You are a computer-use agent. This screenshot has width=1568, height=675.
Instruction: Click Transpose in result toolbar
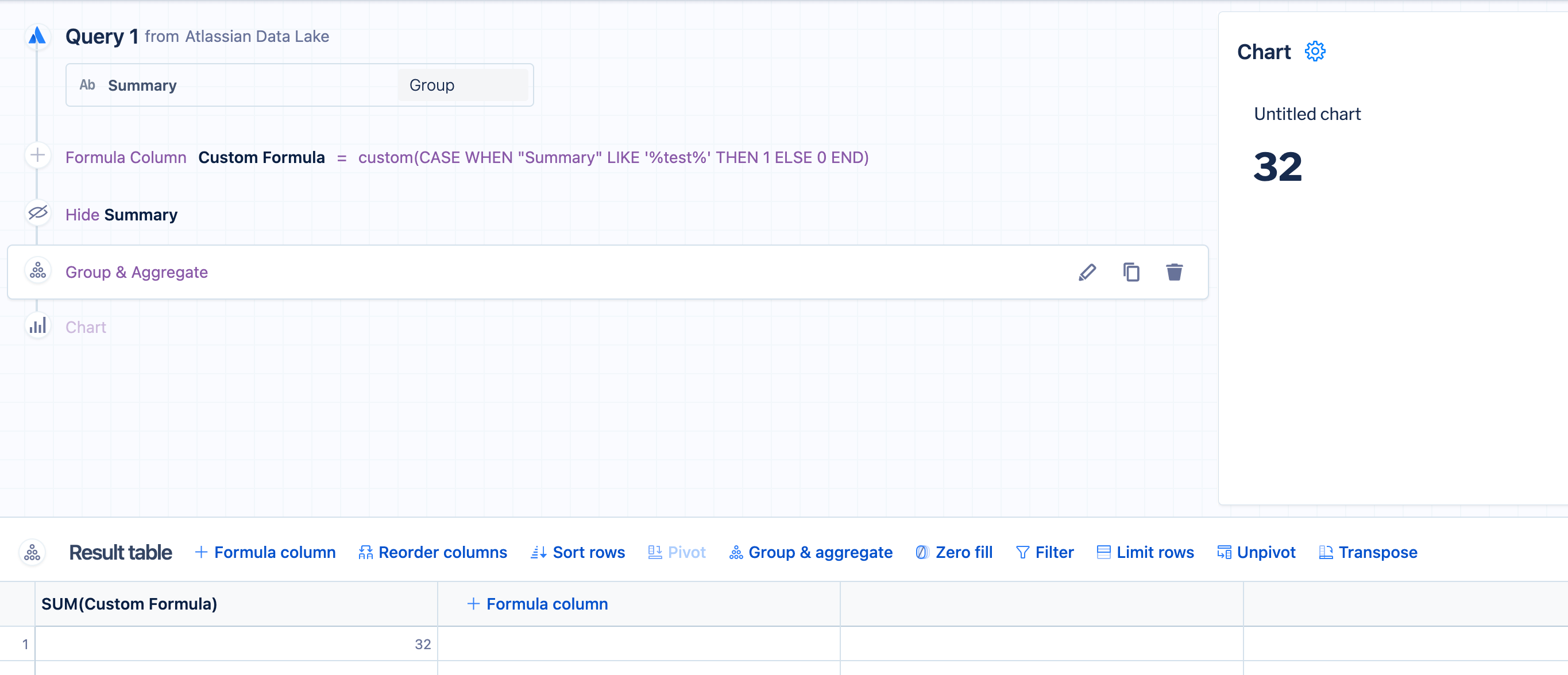coord(1368,553)
